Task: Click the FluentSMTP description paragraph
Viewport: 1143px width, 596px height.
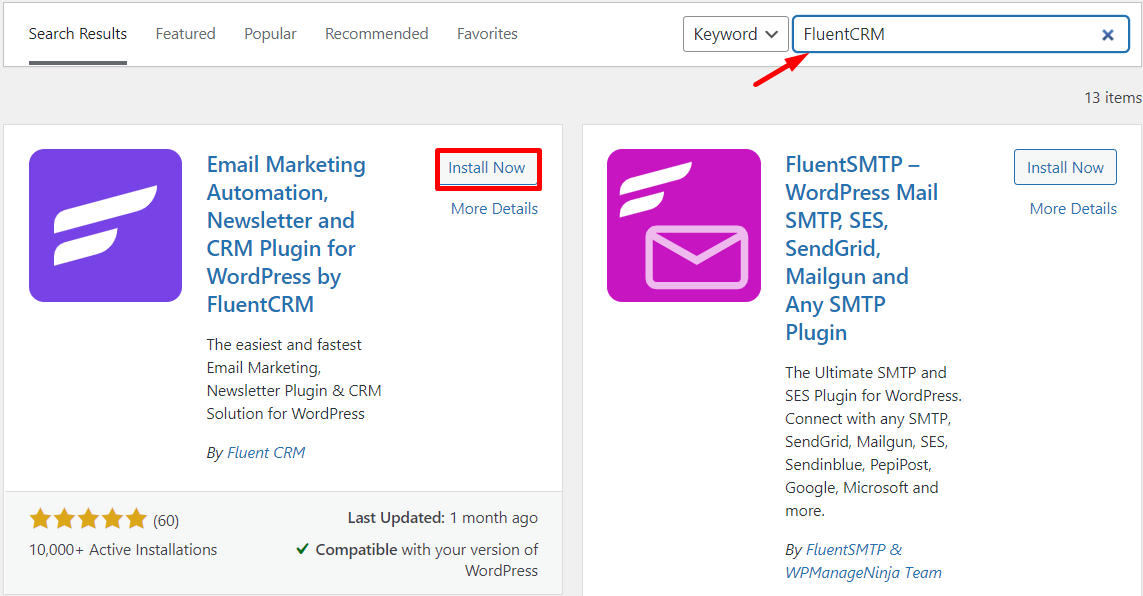Action: pos(873,442)
